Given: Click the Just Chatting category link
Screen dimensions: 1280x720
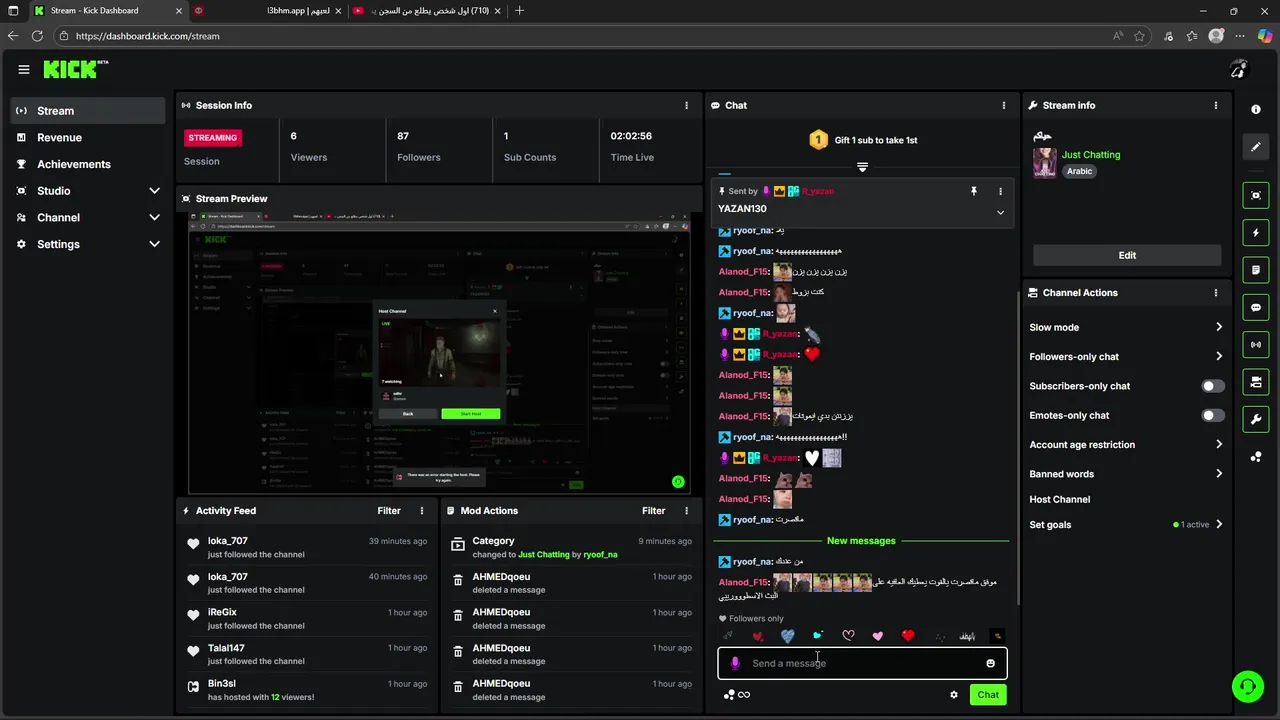Looking at the screenshot, I should pos(1091,155).
